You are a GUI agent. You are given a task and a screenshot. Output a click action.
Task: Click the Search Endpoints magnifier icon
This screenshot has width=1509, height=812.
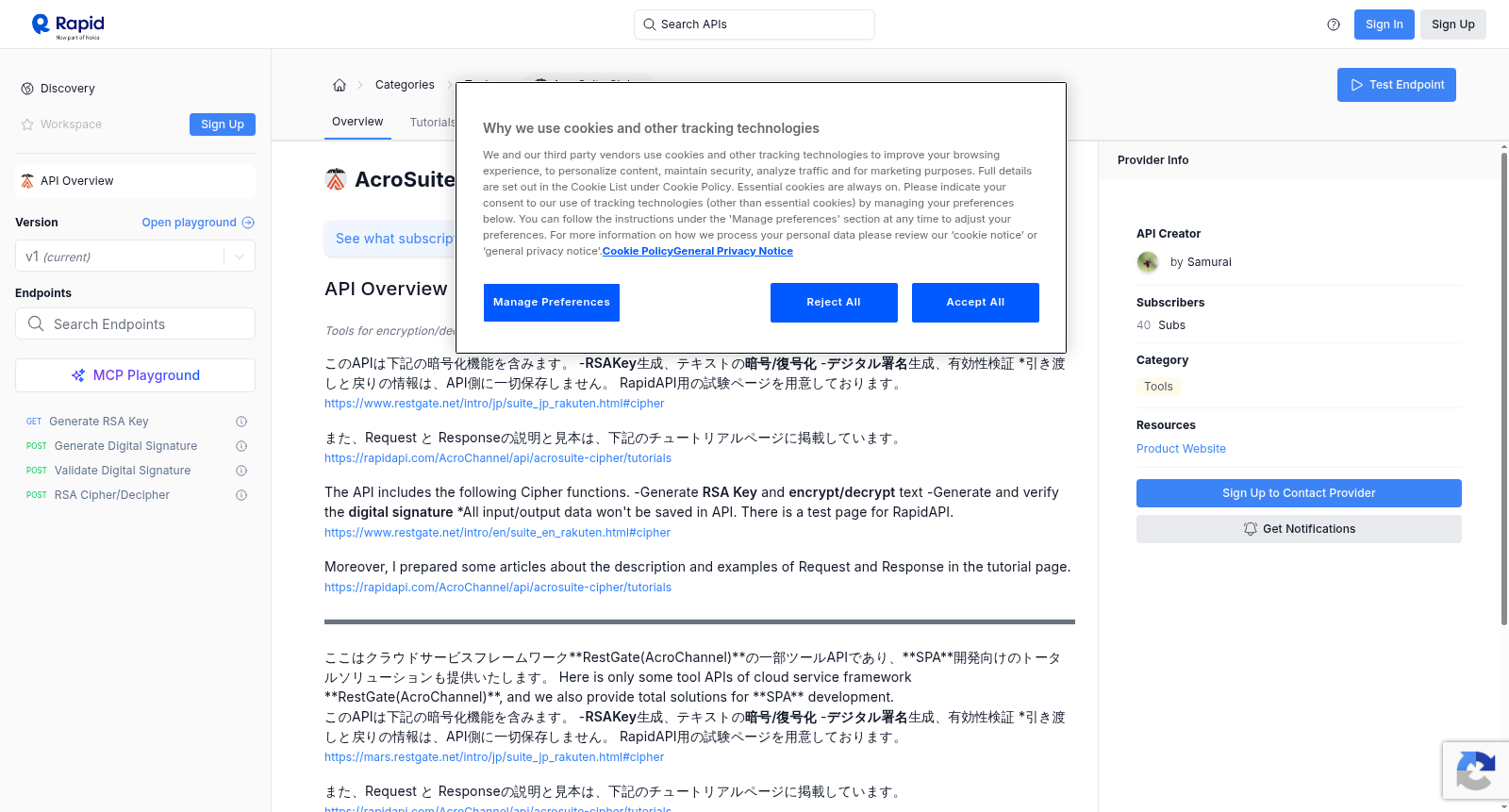point(36,323)
